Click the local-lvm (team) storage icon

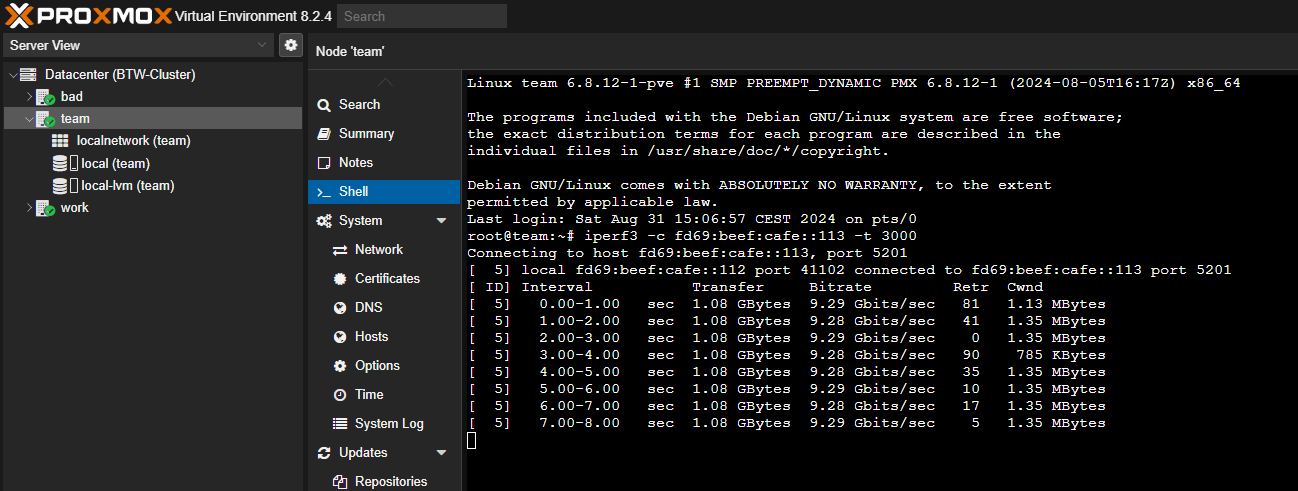(64, 185)
